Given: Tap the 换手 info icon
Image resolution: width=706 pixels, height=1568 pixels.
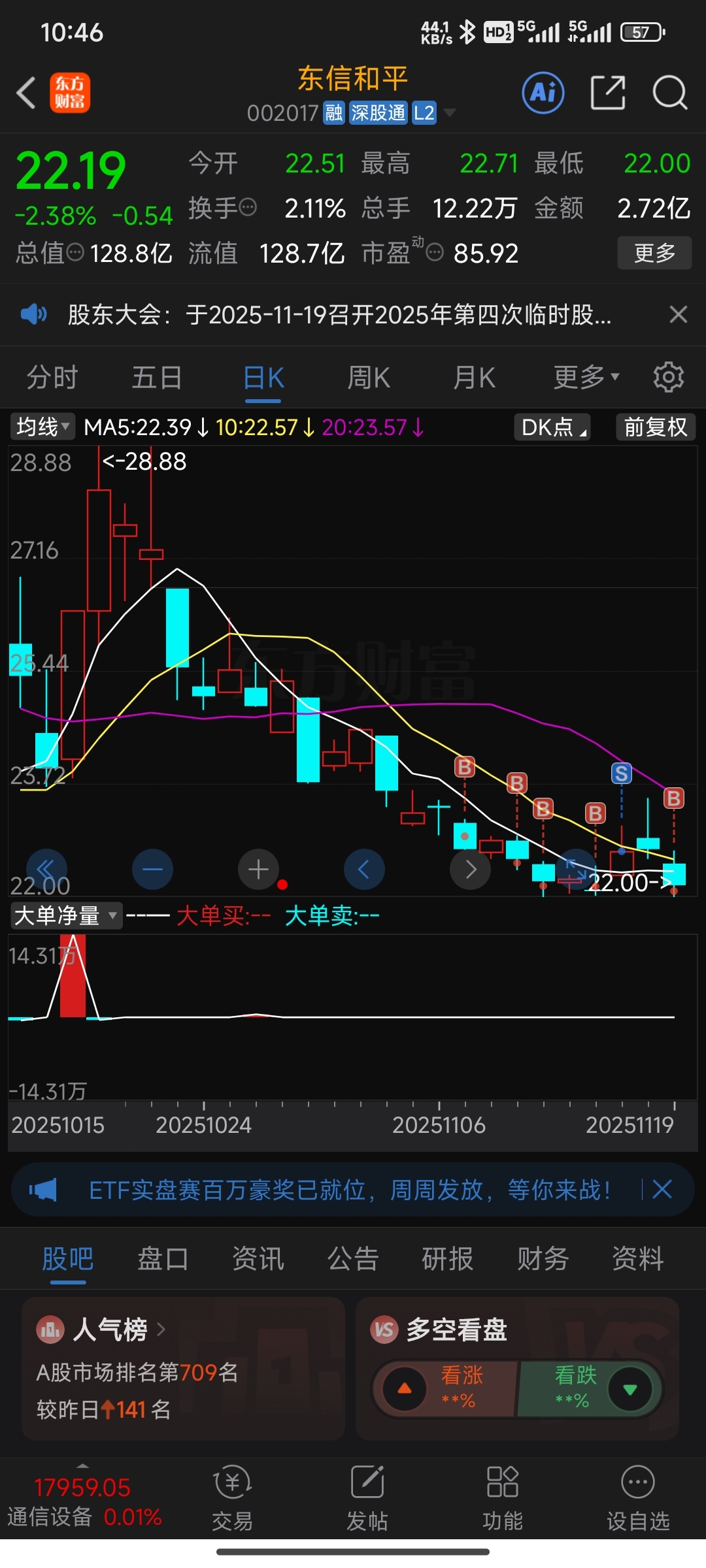Looking at the screenshot, I should tap(248, 208).
